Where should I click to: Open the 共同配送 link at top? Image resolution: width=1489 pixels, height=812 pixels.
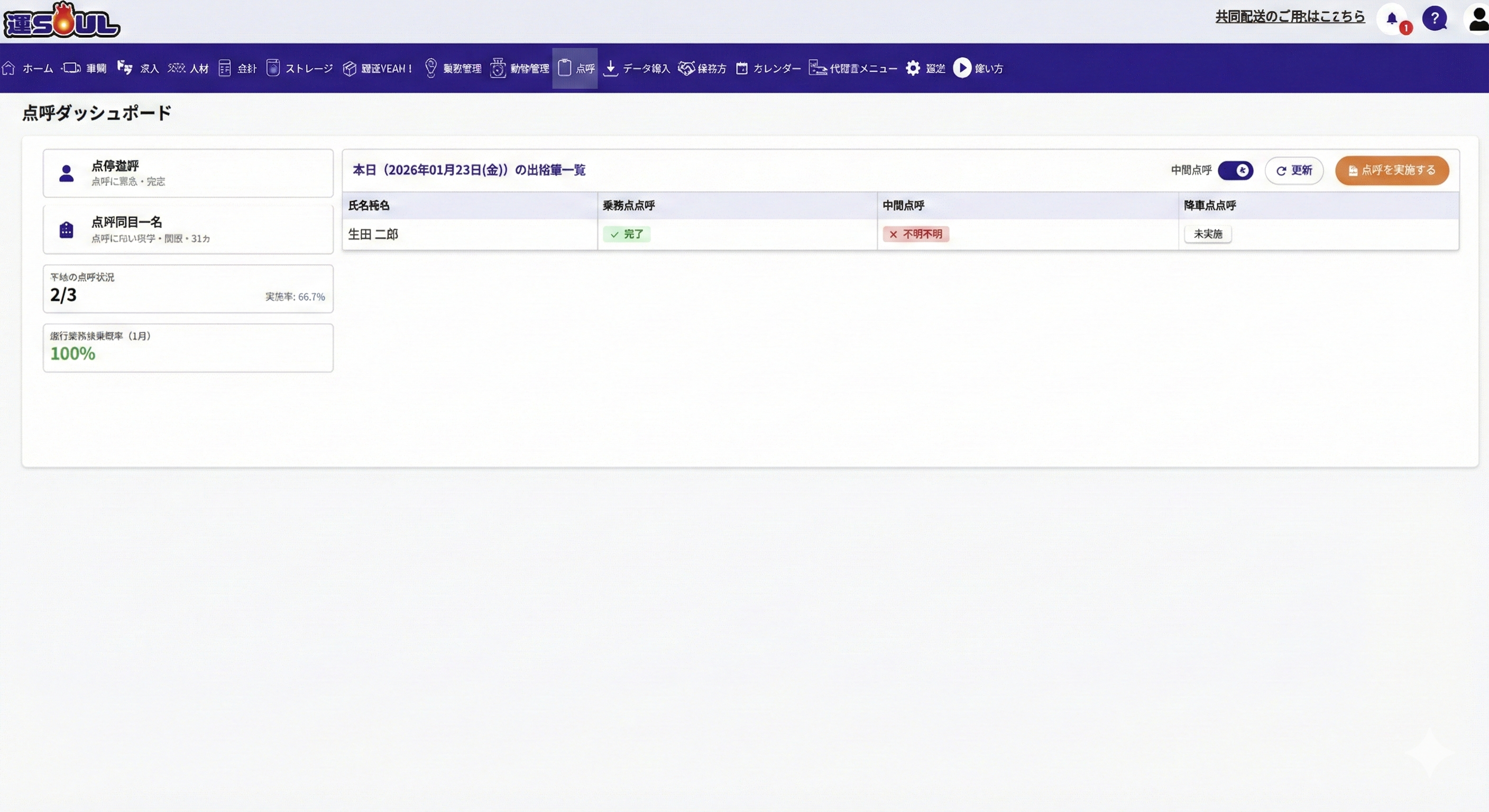[1290, 16]
